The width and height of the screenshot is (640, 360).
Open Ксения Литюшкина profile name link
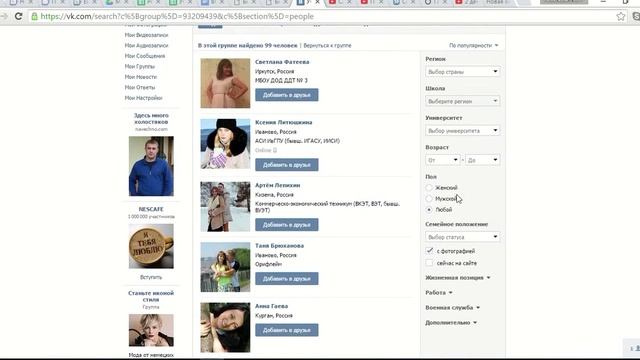pyautogui.click(x=284, y=122)
